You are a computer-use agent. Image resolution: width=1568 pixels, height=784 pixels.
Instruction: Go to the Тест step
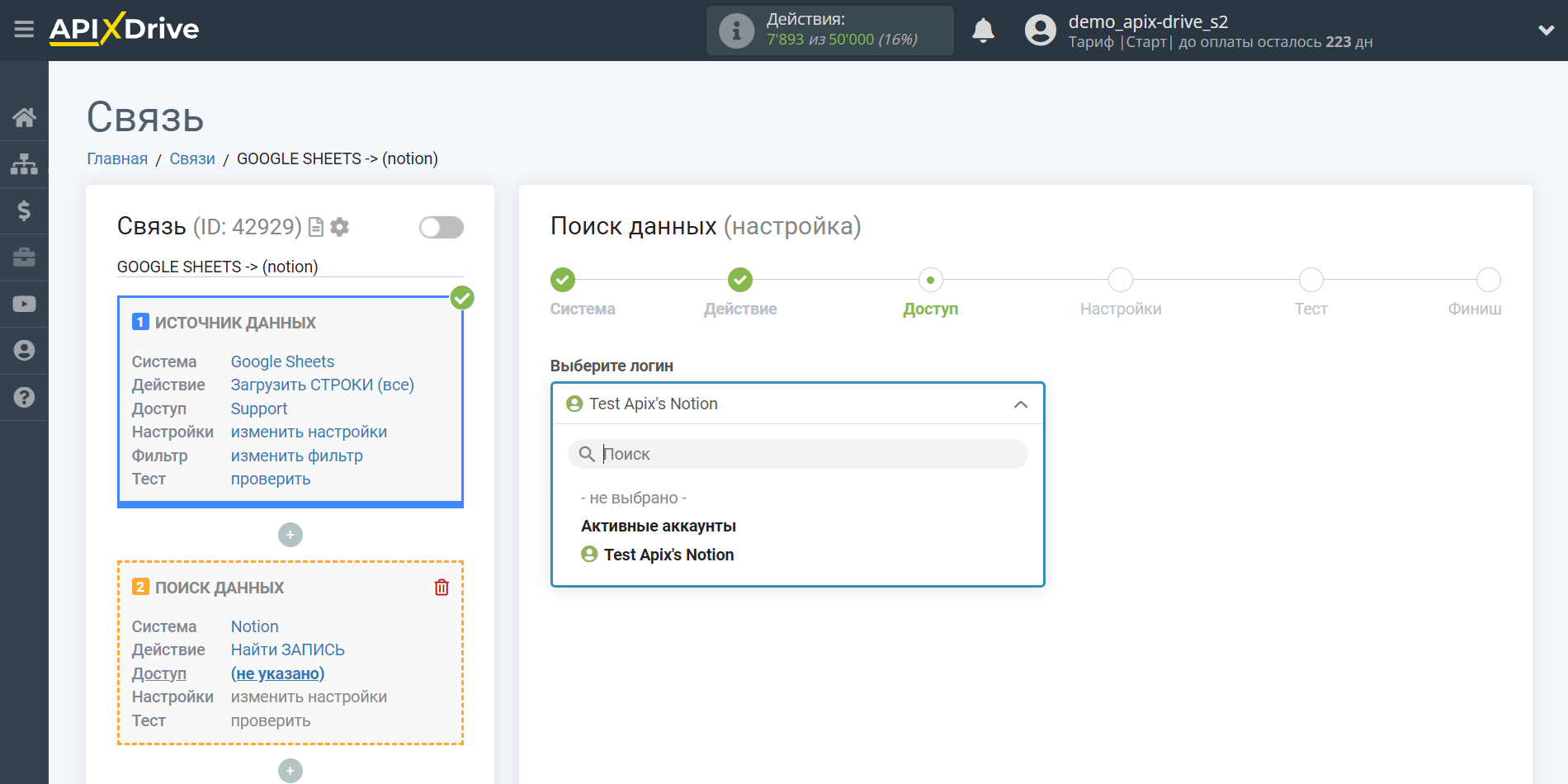(x=1311, y=280)
